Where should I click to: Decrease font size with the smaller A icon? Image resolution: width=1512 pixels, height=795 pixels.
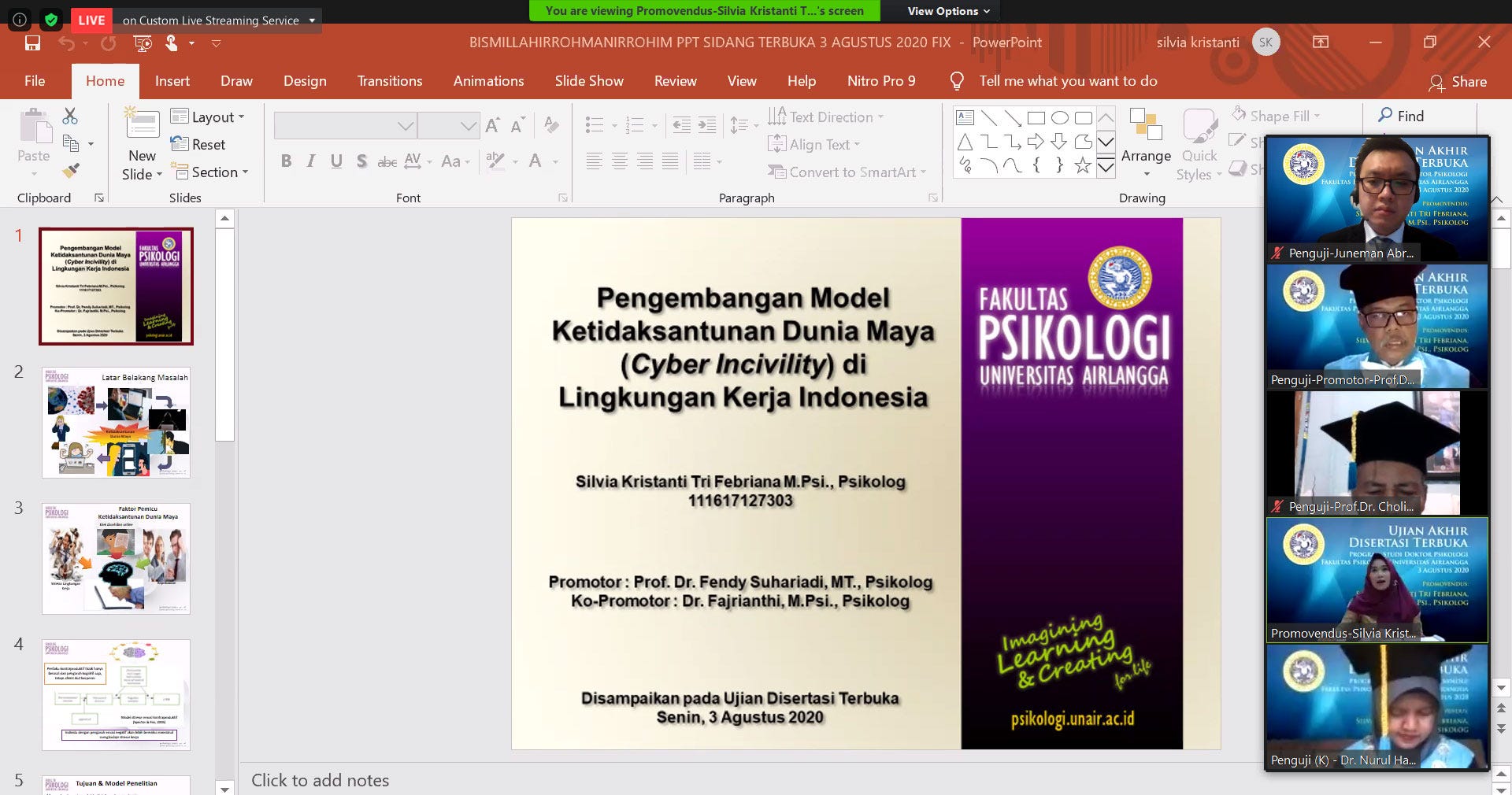point(517,125)
